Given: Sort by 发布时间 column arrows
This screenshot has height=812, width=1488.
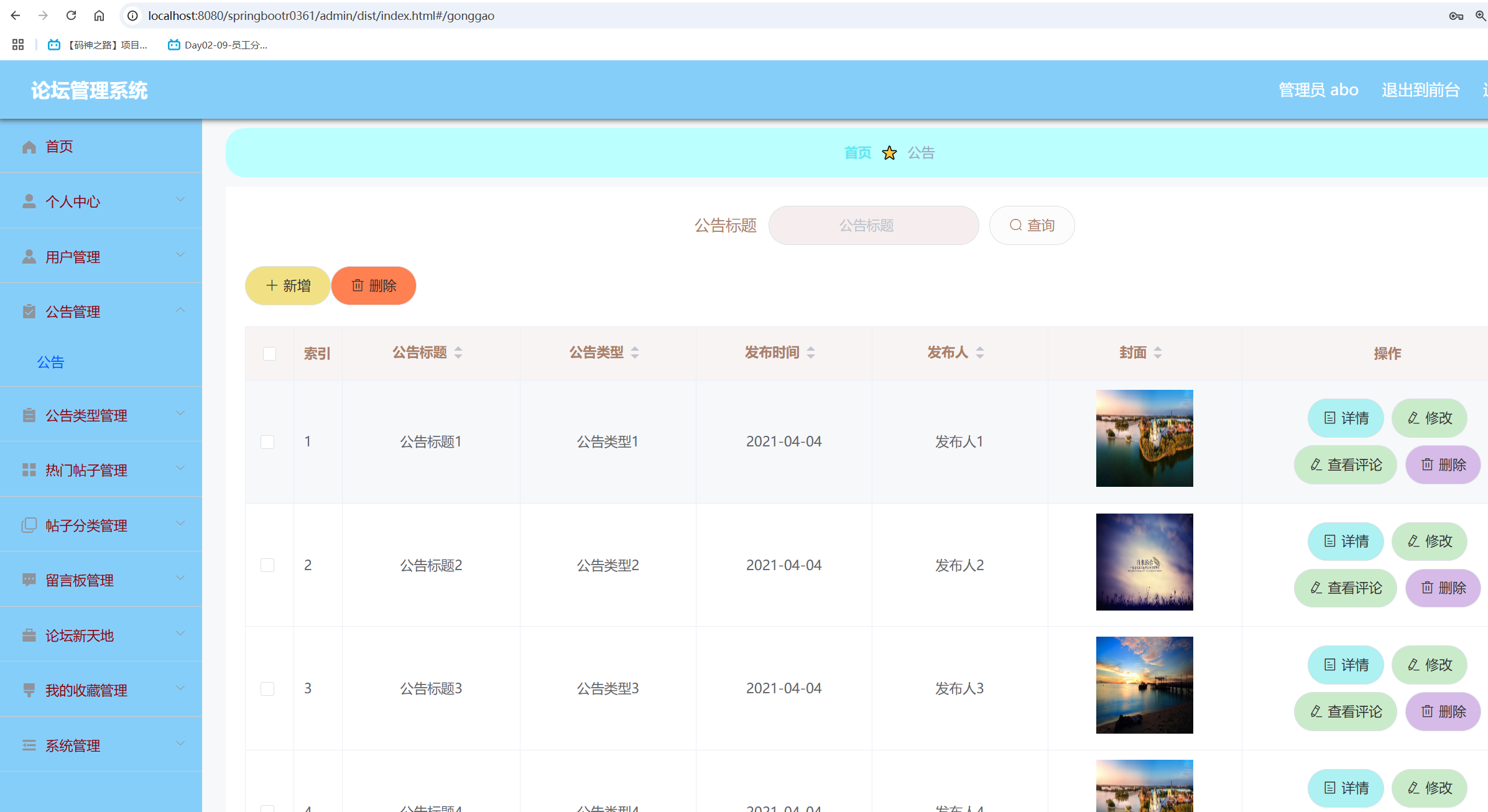Looking at the screenshot, I should click(811, 353).
